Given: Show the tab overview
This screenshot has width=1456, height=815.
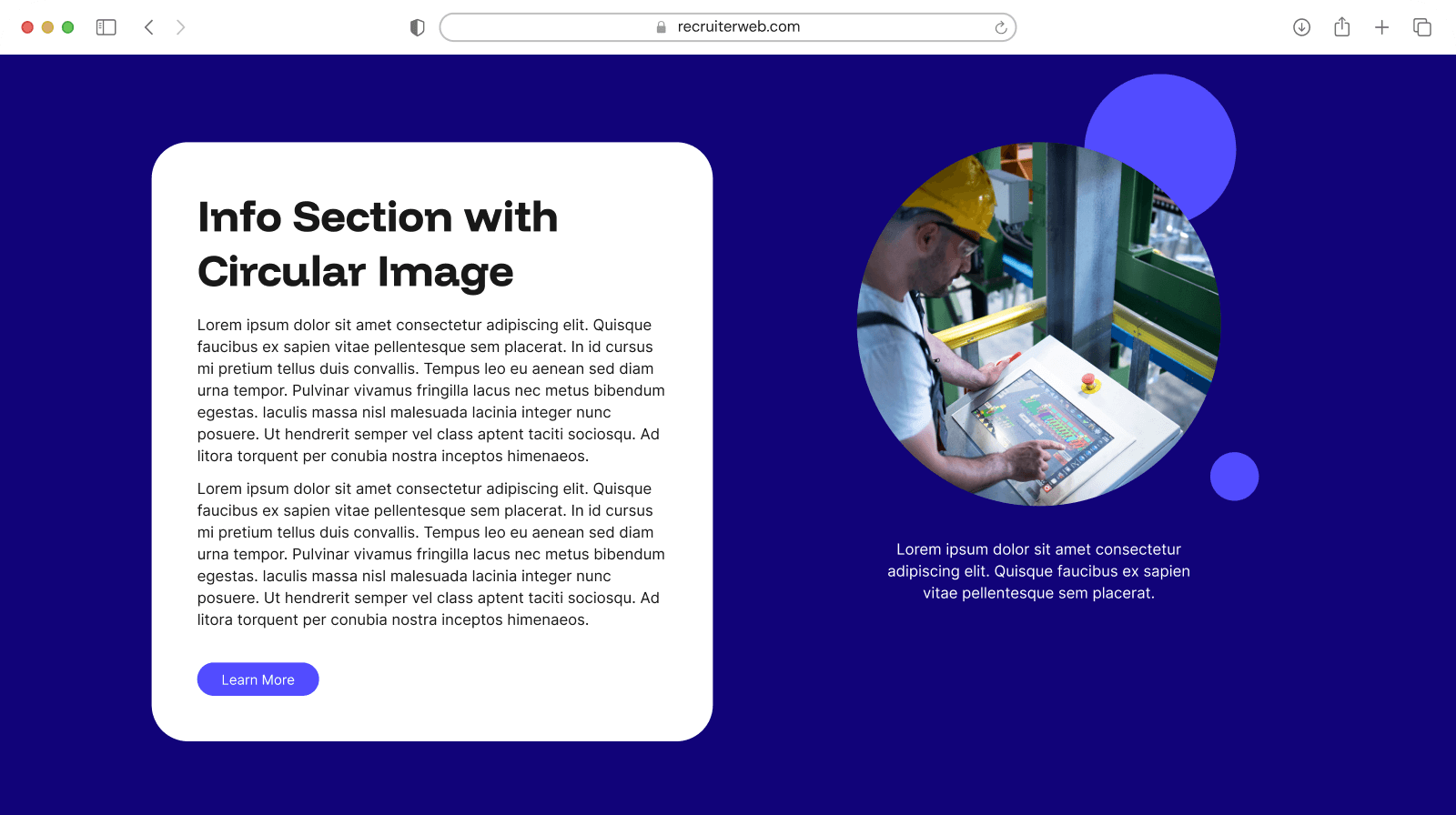Looking at the screenshot, I should (x=1421, y=27).
